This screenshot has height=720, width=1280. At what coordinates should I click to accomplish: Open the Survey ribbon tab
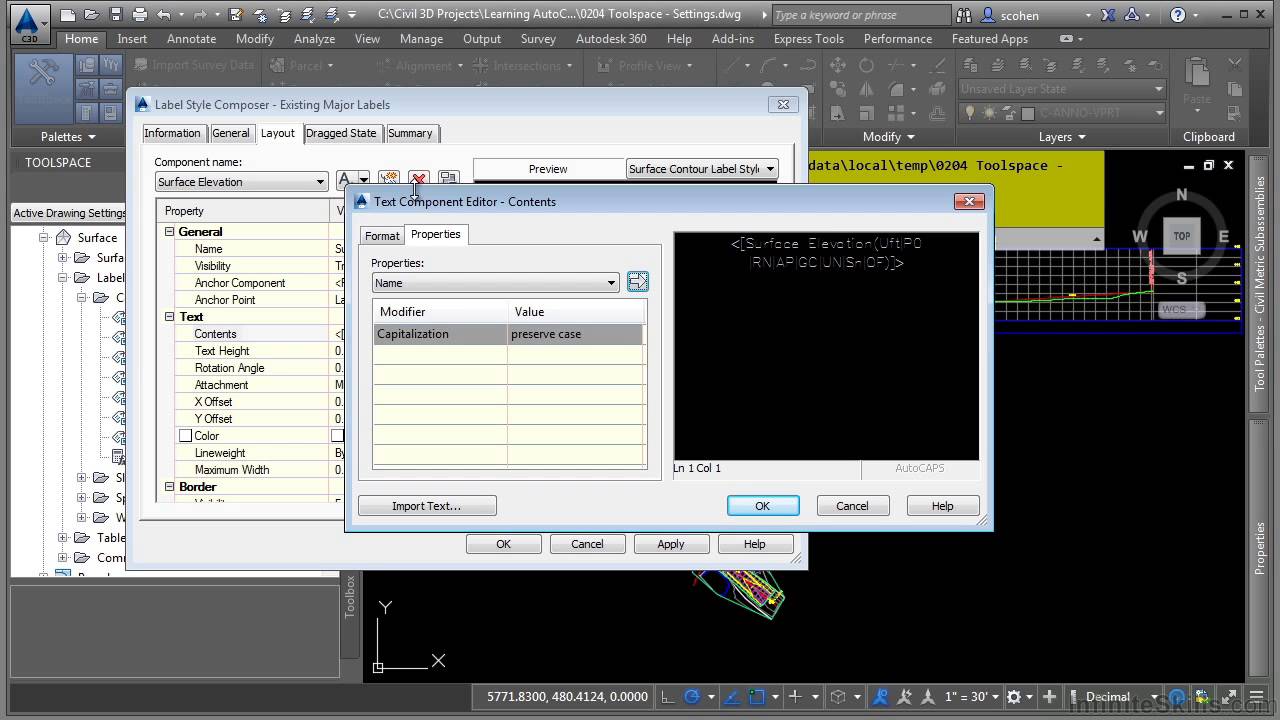point(538,39)
